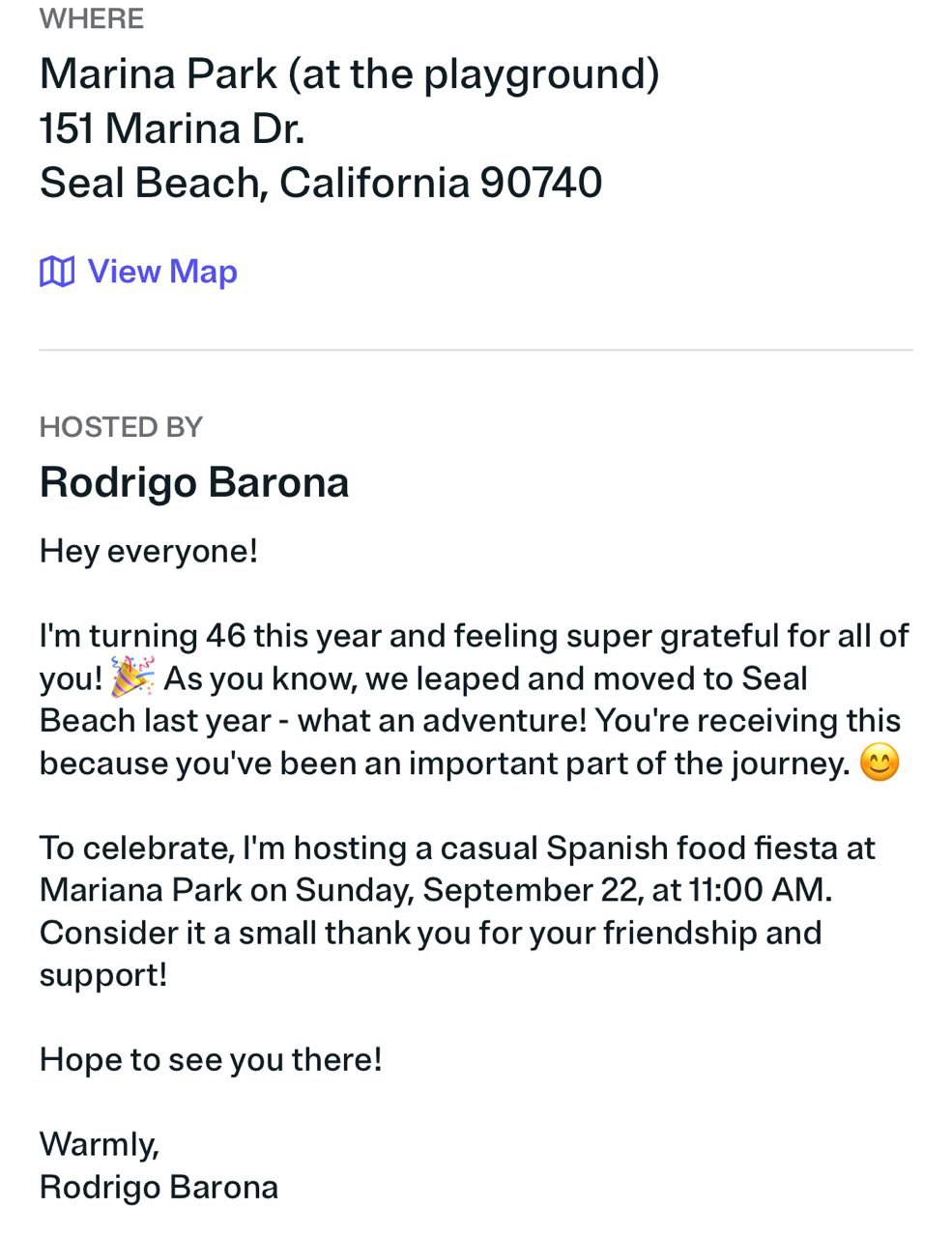Click the Marina Park venue name
The height and width of the screenshot is (1237, 952).
coord(349,73)
